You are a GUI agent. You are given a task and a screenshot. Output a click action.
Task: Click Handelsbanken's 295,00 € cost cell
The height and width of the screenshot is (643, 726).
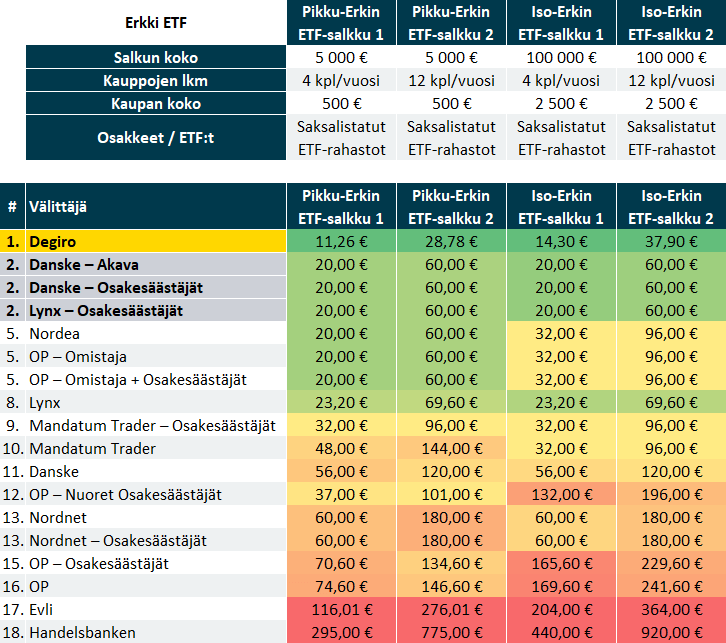click(341, 632)
